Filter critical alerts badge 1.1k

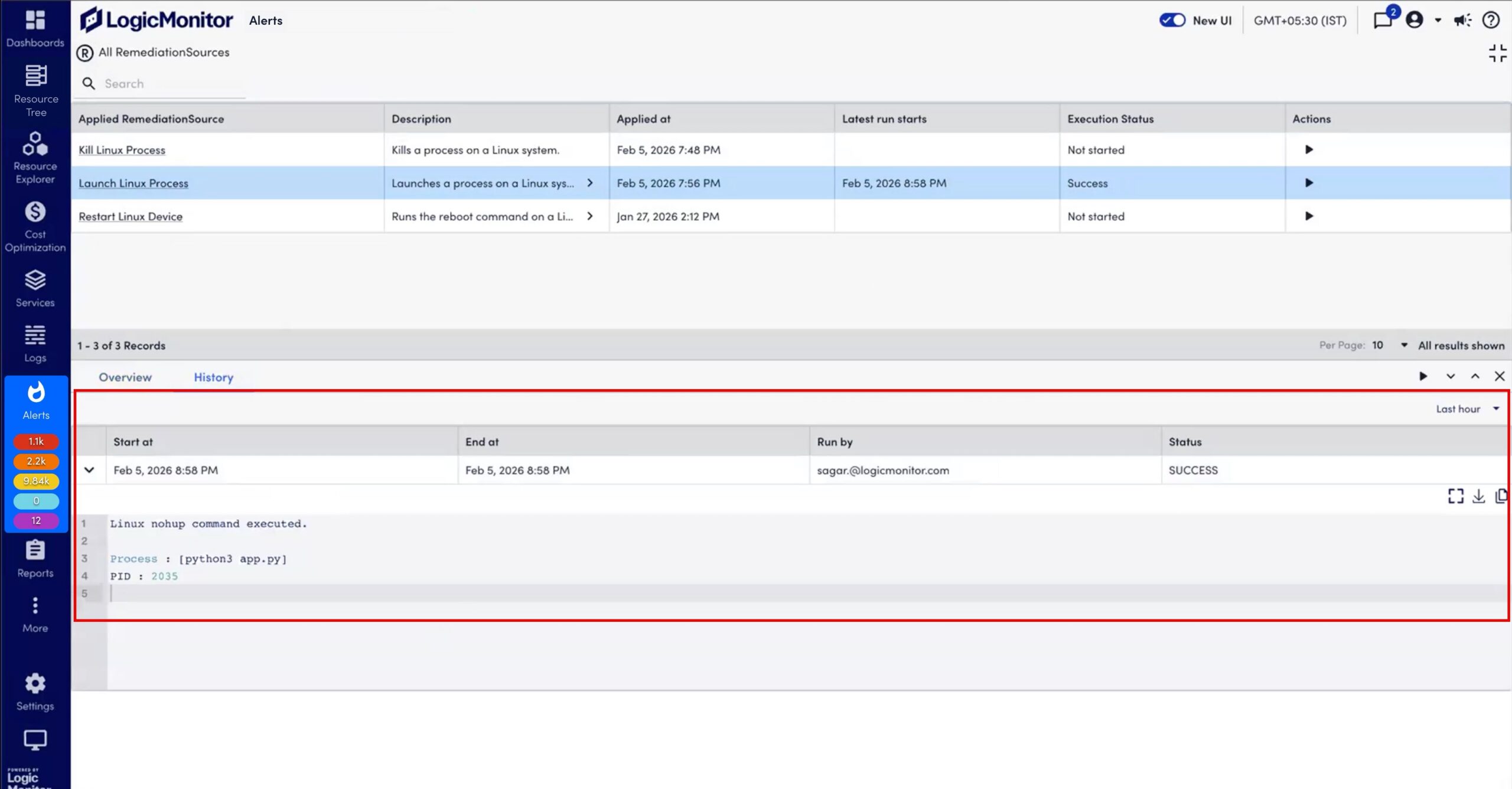tap(36, 441)
